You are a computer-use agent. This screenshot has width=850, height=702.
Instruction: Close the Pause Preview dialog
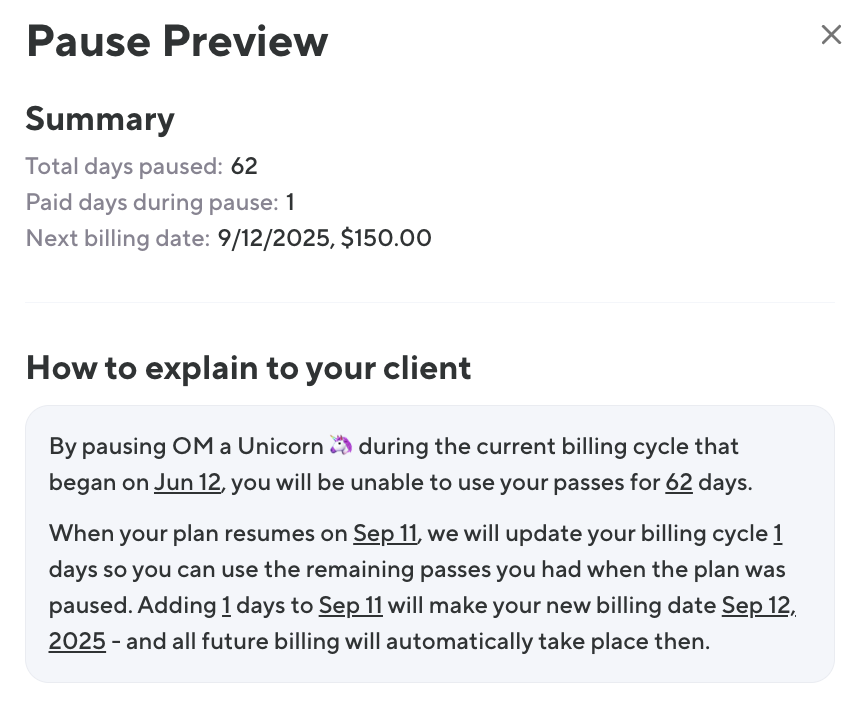coord(831,35)
